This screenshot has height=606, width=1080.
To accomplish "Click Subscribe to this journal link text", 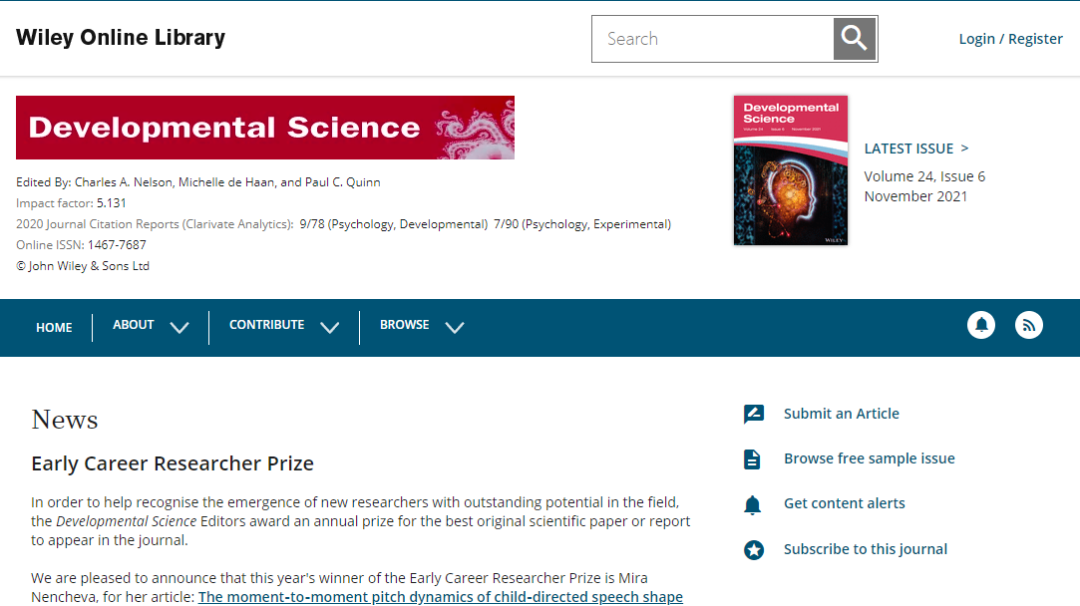I will pos(865,549).
